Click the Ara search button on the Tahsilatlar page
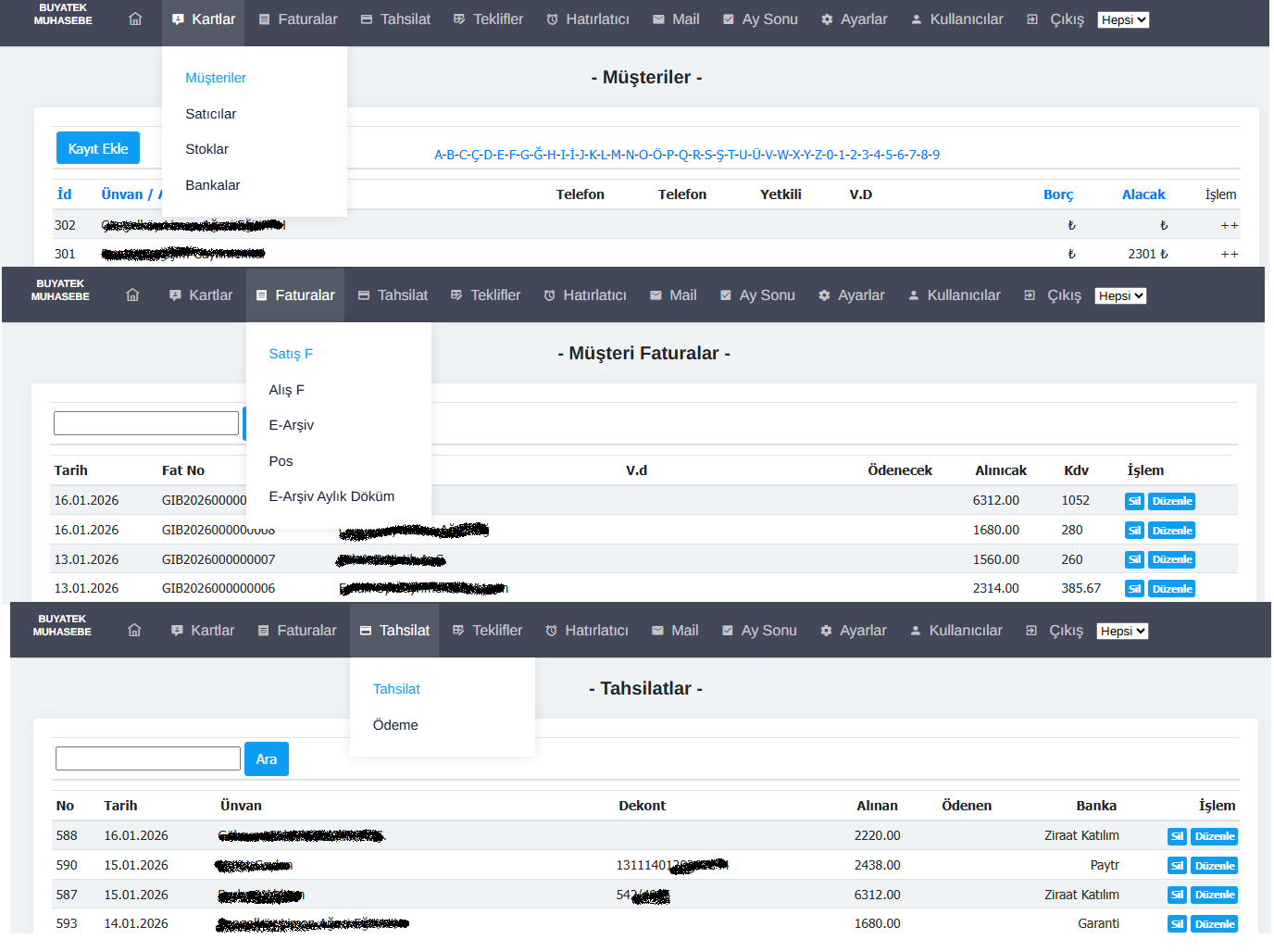Screen dimensions: 1274x952 point(267,759)
